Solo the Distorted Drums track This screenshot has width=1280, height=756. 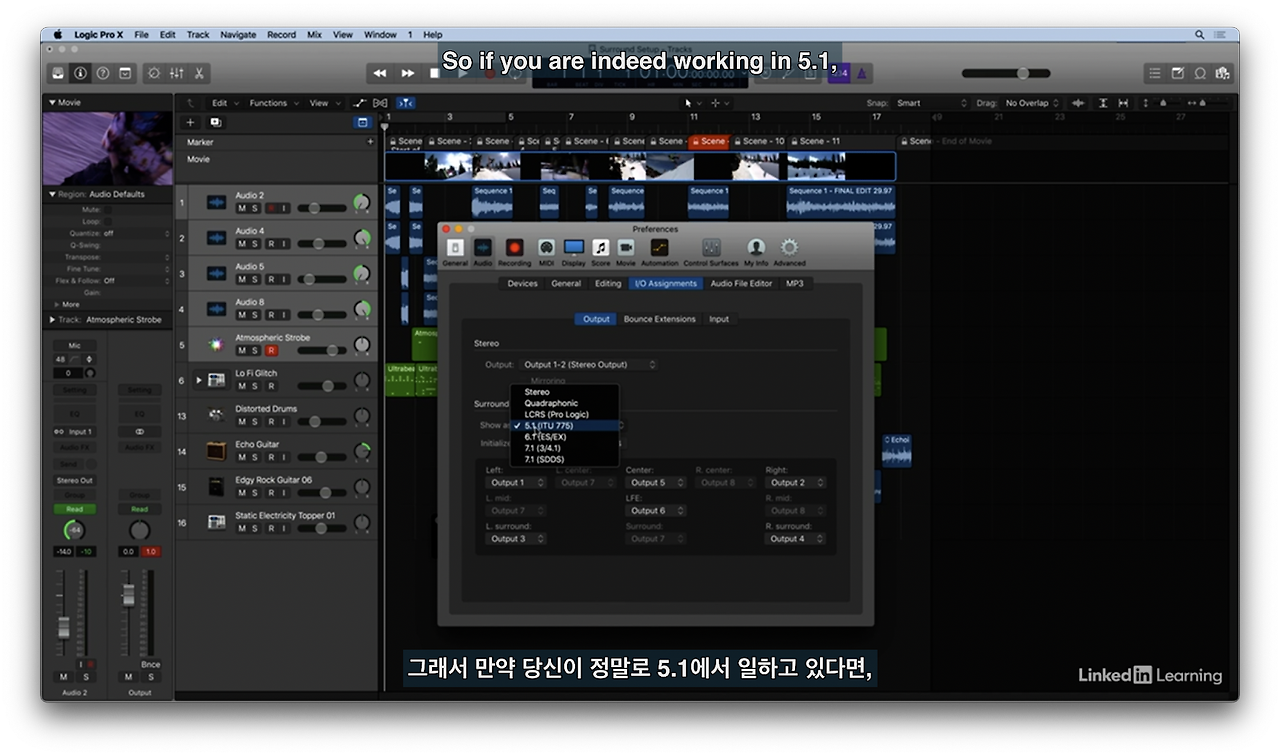[x=255, y=422]
